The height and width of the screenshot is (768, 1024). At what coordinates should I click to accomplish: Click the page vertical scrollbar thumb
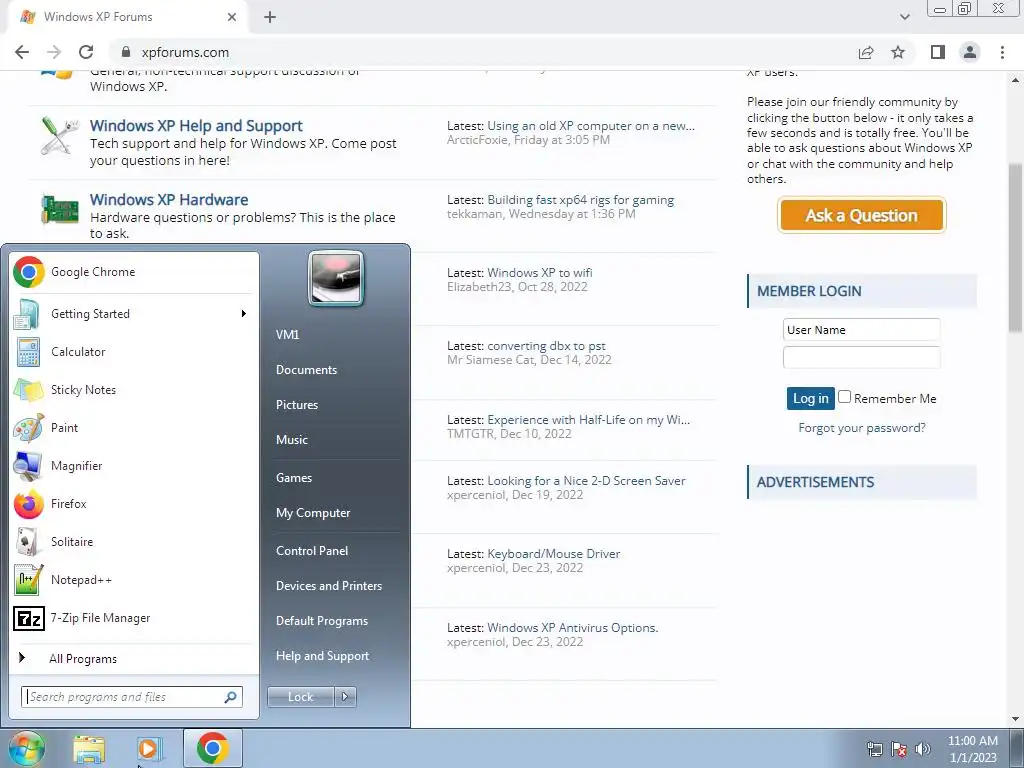point(1016,248)
